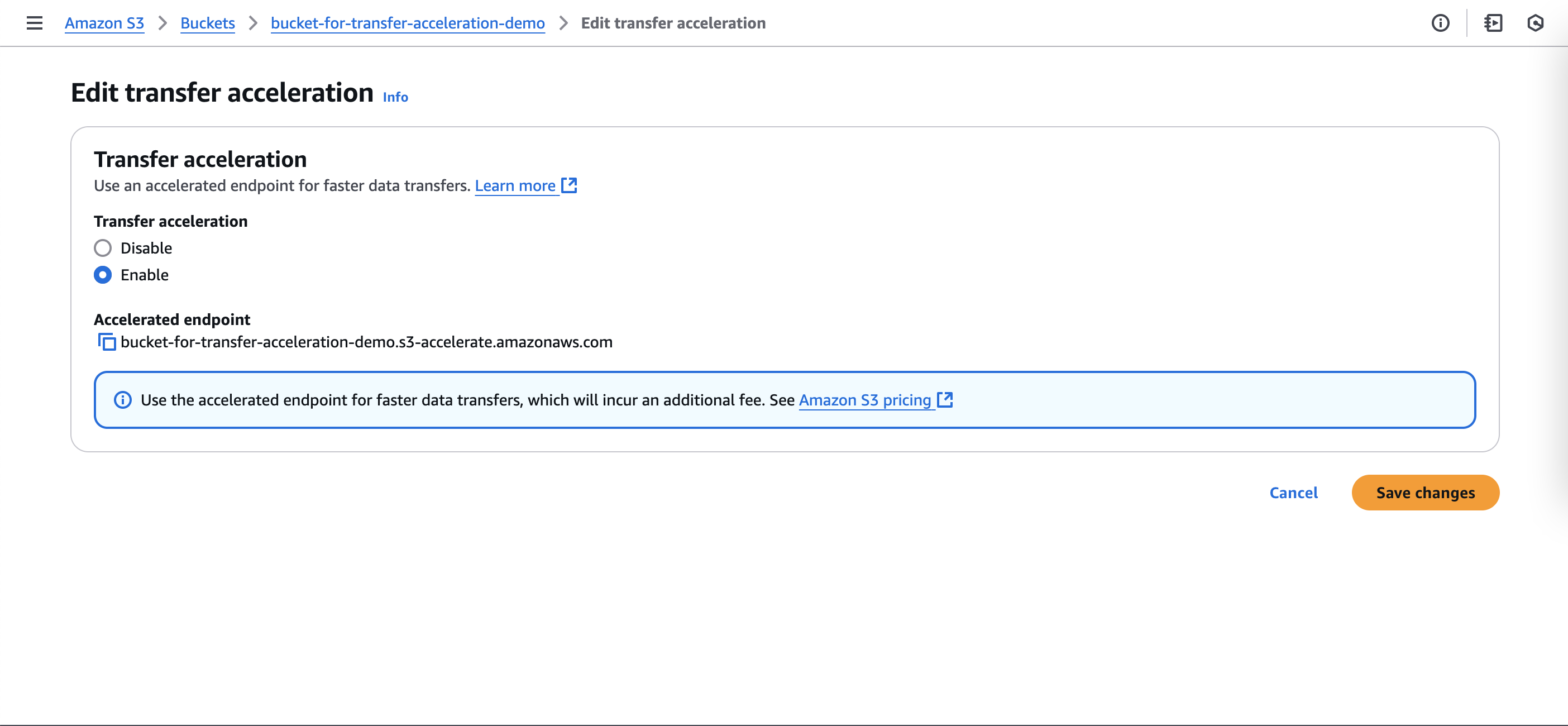Click the Cancel button
Image resolution: width=1568 pixels, height=726 pixels.
pos(1293,493)
